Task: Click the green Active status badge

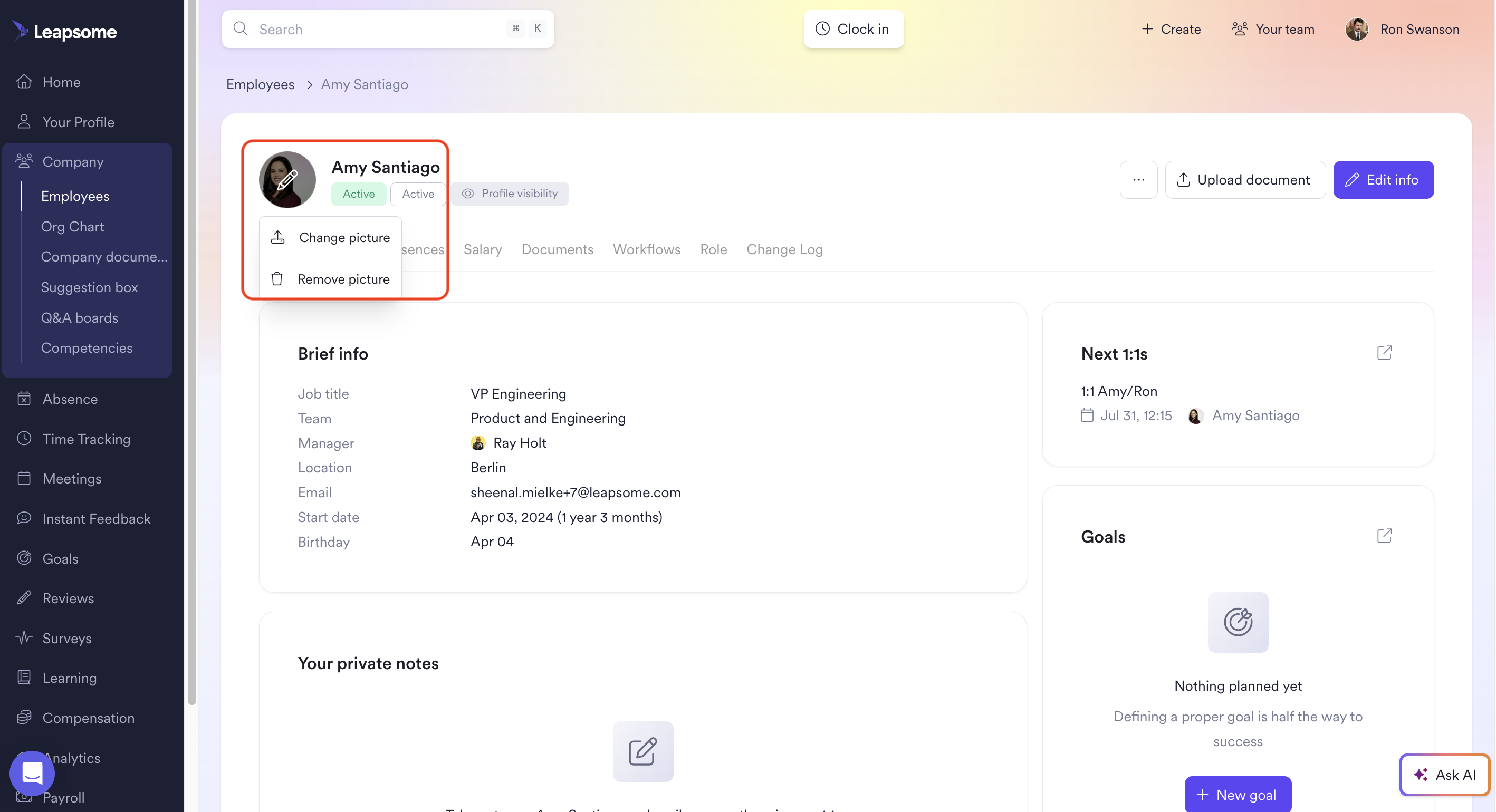Action: (x=358, y=194)
